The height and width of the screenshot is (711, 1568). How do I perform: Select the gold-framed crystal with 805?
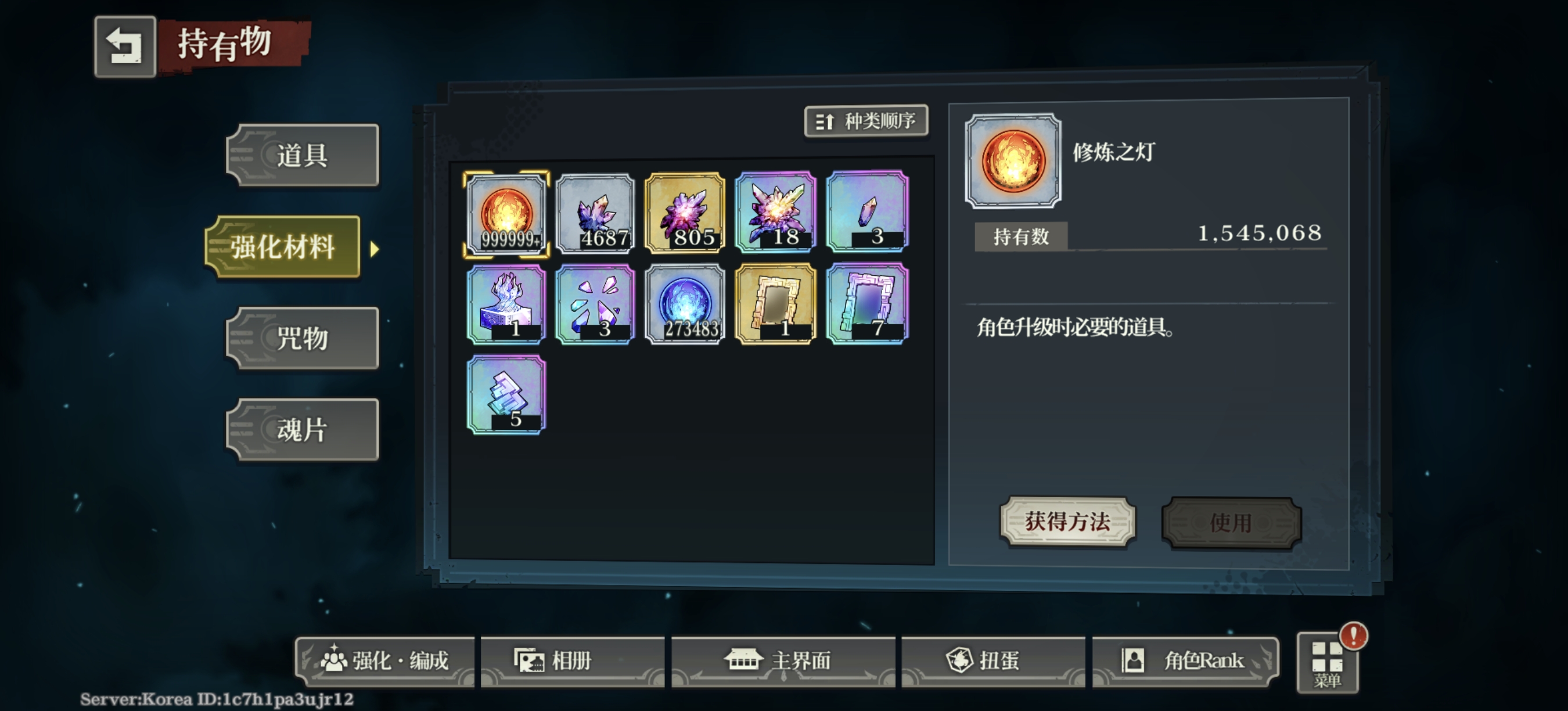(685, 214)
